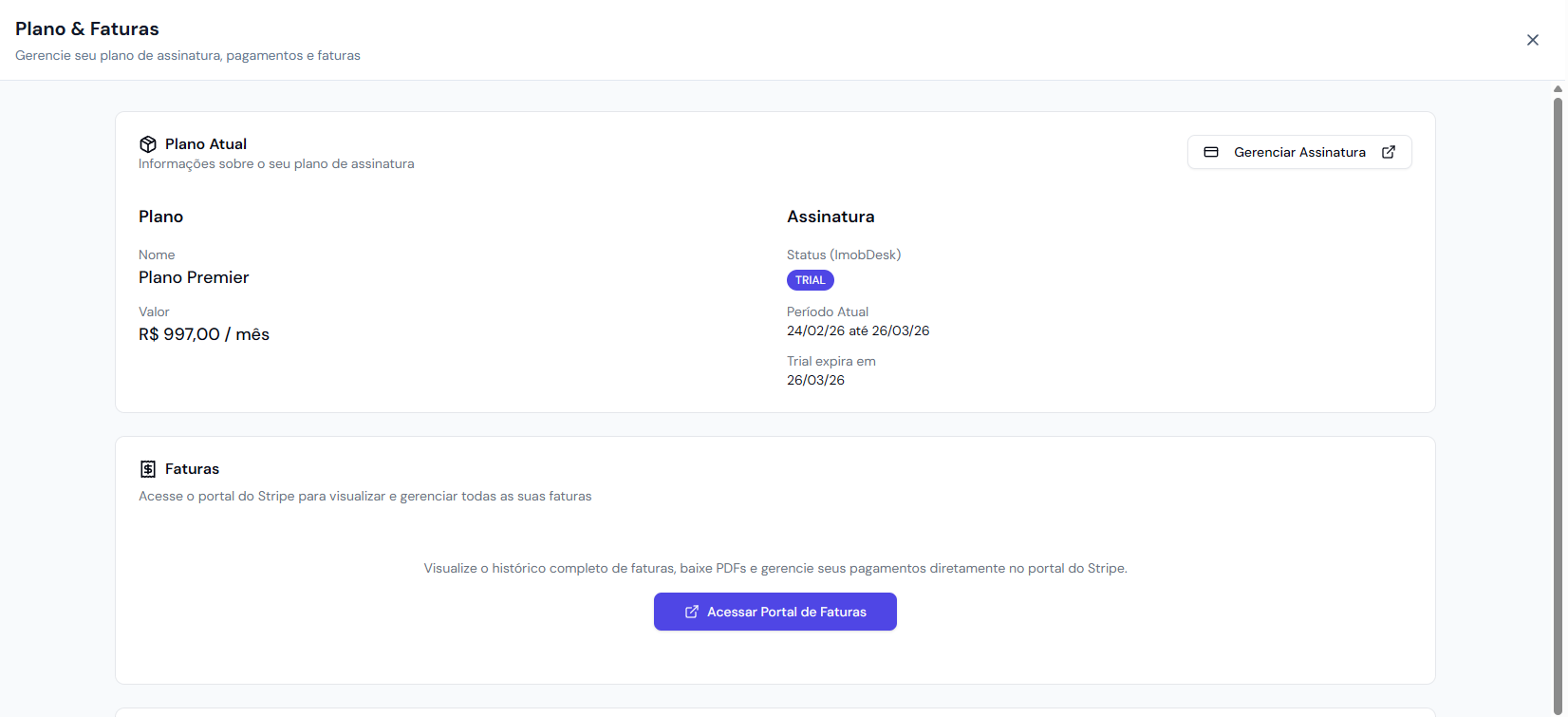Image resolution: width=1568 pixels, height=717 pixels.
Task: Click external link icon on Acessar Portal button
Action: [692, 612]
